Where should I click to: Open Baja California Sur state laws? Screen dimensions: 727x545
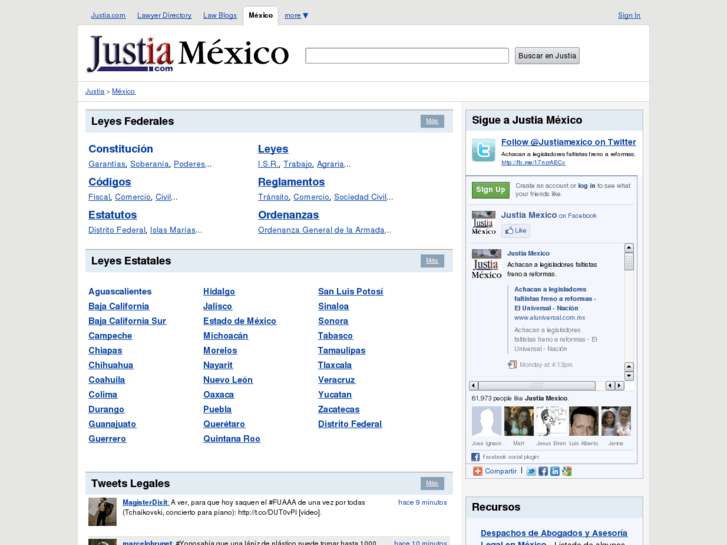pos(127,321)
